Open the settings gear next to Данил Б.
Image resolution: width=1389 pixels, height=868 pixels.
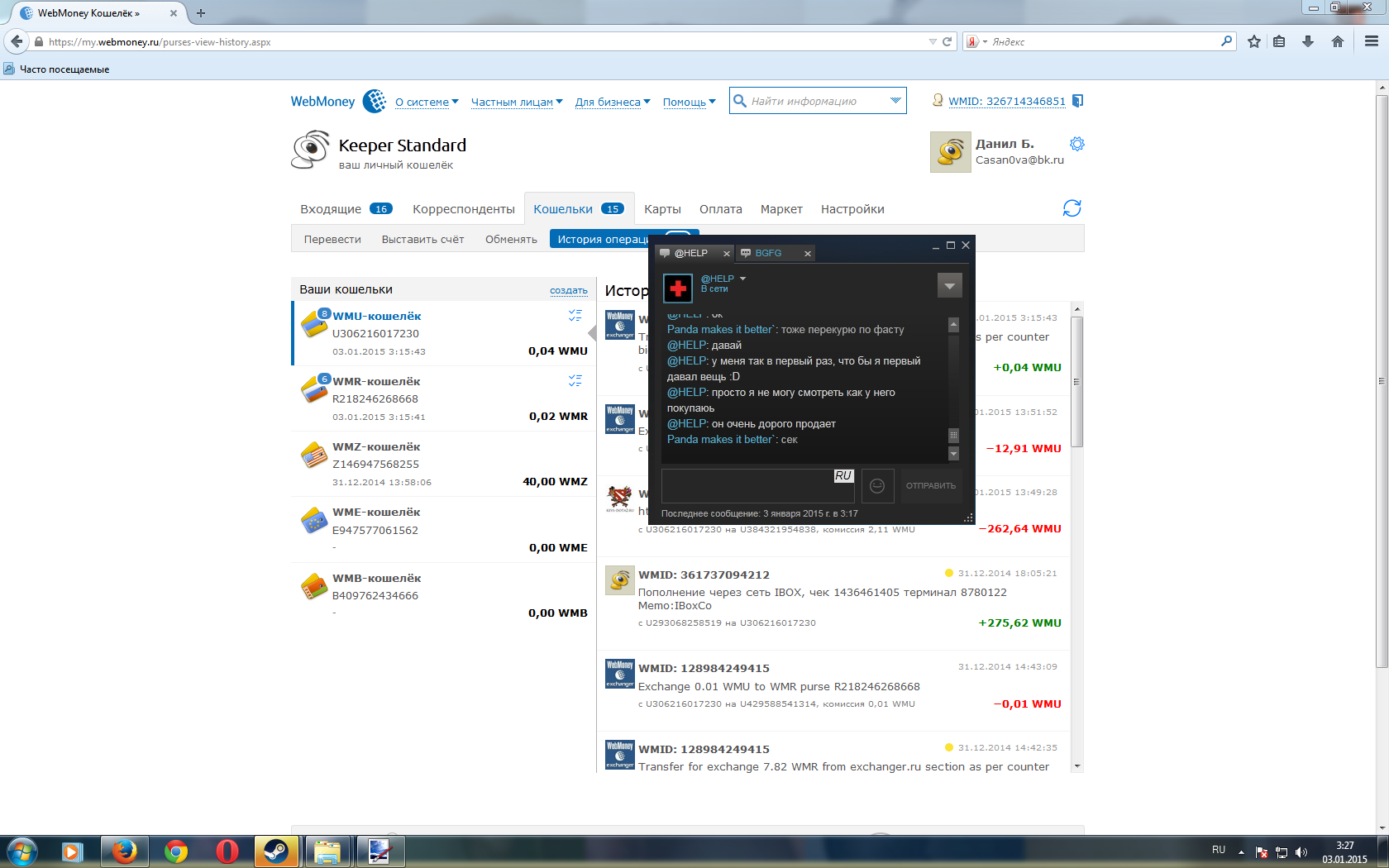pos(1076,144)
